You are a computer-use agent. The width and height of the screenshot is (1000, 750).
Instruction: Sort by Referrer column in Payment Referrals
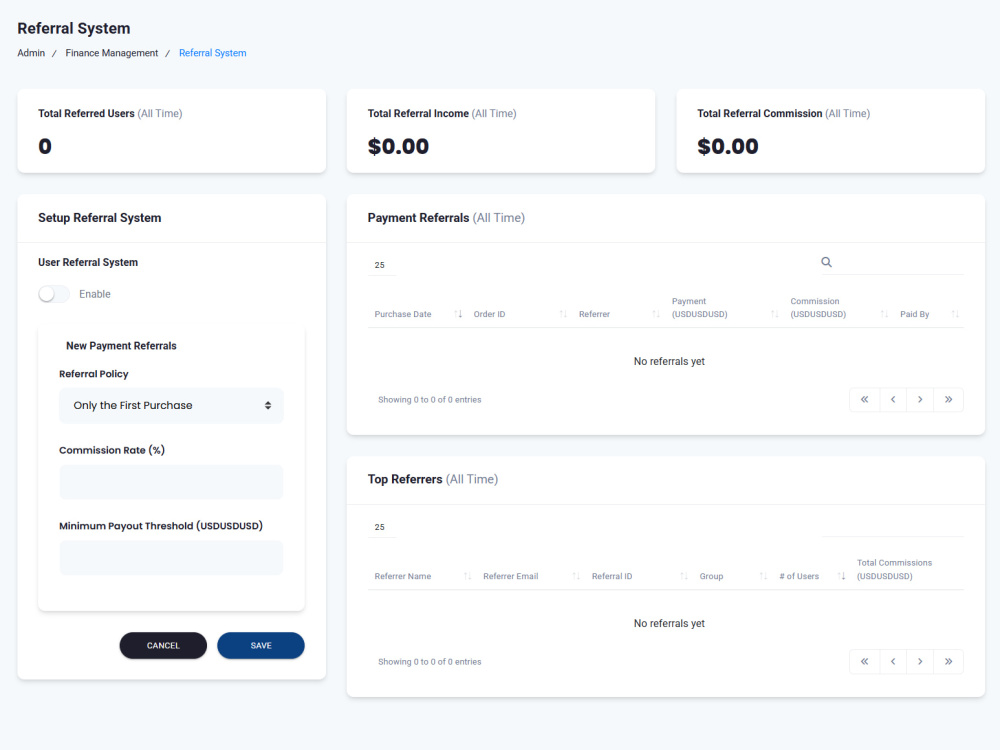point(619,314)
